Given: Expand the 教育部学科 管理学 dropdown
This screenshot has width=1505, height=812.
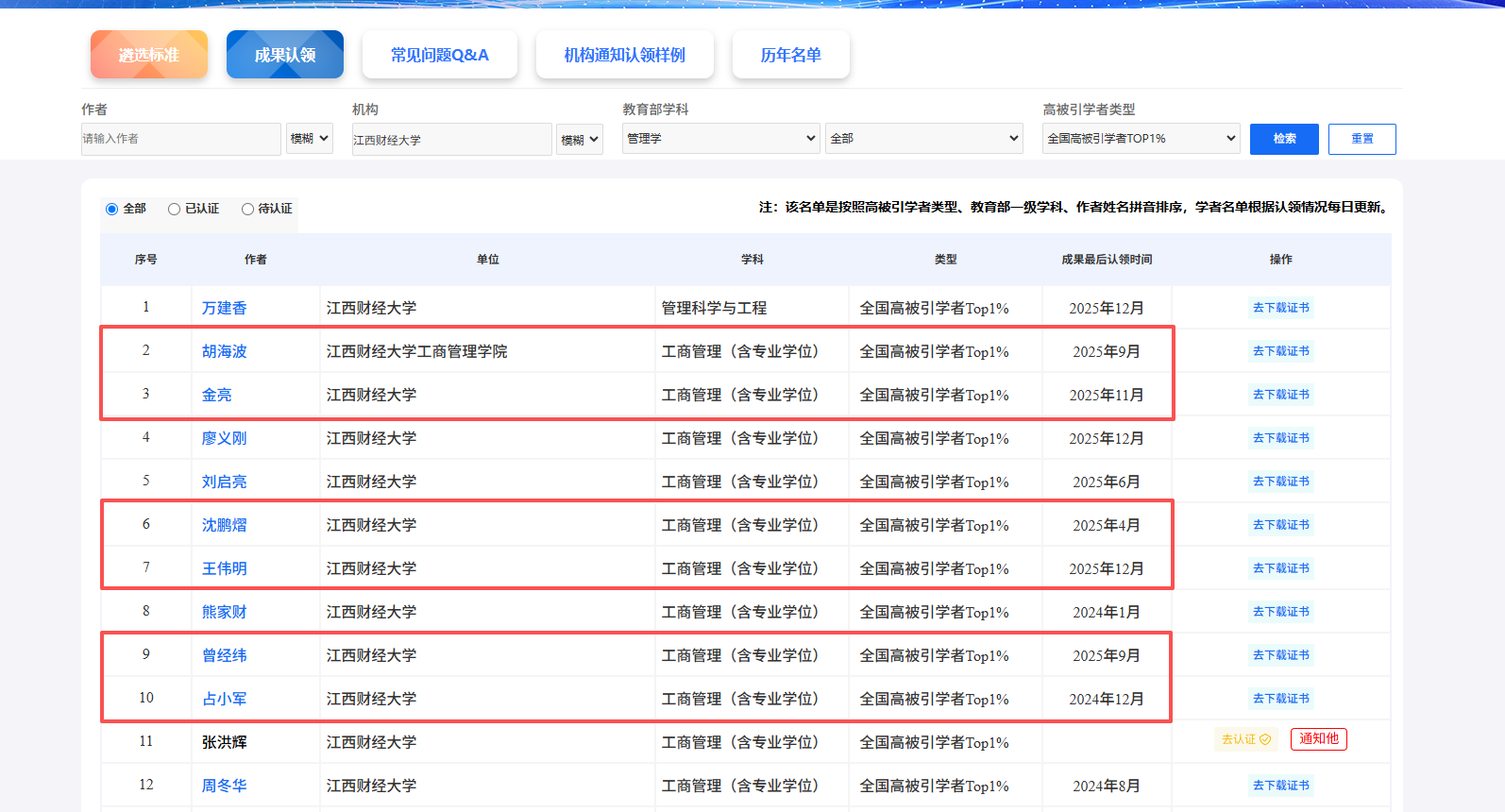Looking at the screenshot, I should (720, 139).
